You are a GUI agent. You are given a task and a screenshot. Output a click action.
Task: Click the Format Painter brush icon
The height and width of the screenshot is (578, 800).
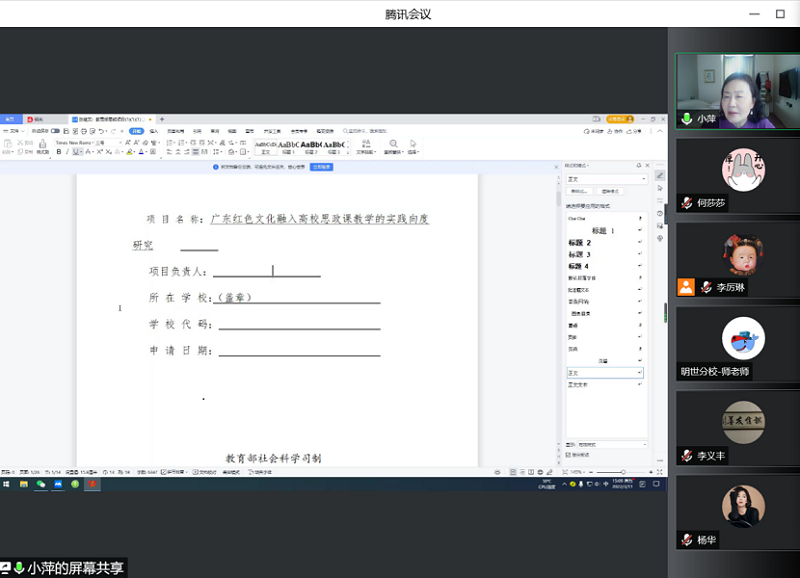coord(42,146)
